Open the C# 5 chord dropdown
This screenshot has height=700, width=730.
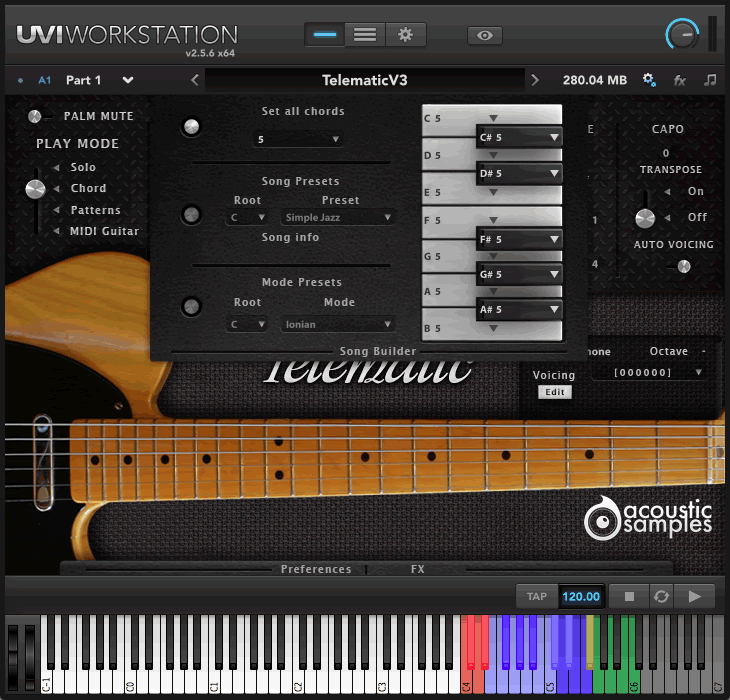519,137
